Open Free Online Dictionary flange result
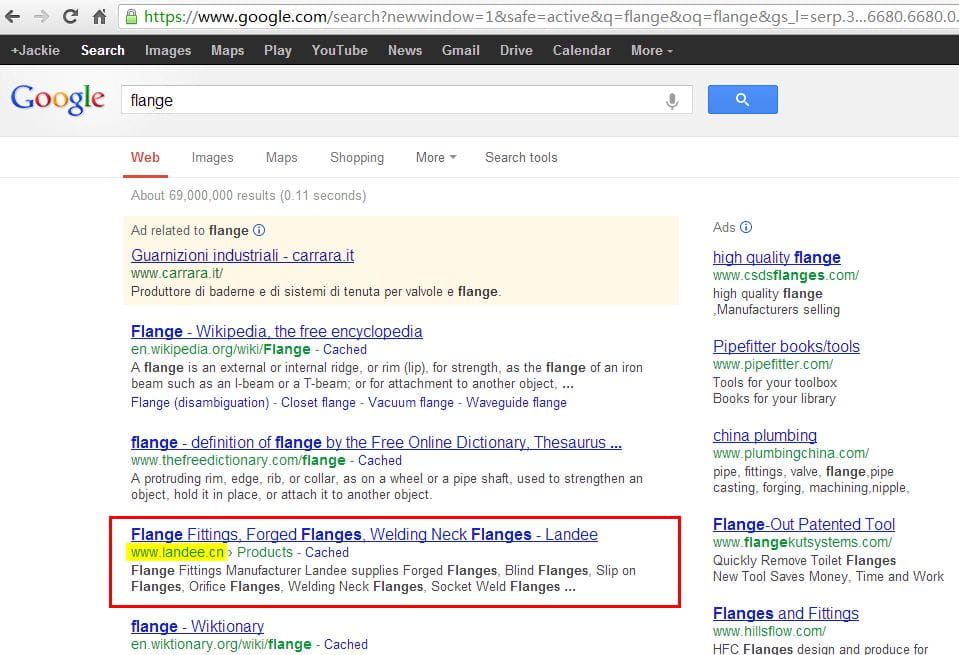The height and width of the screenshot is (655, 959). click(x=376, y=442)
